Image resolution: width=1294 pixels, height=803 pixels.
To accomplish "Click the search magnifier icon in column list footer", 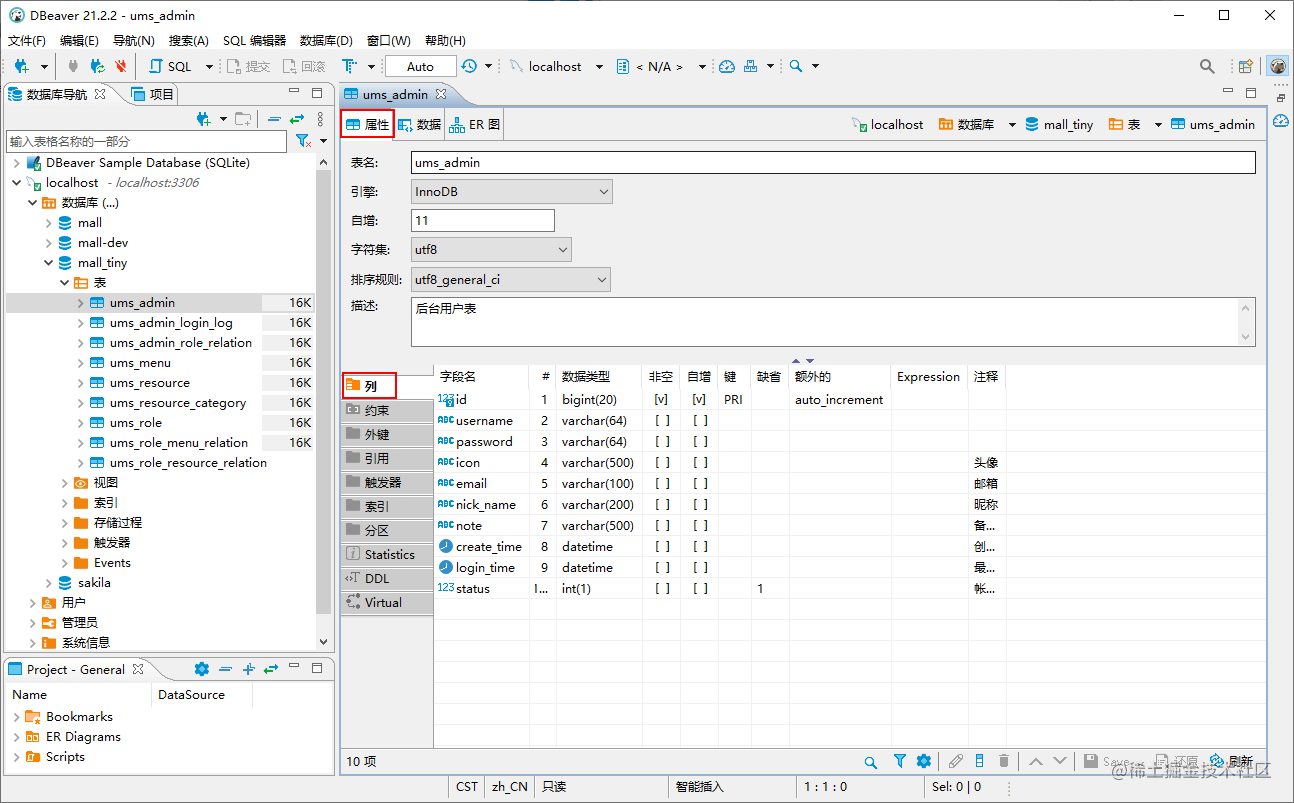I will (x=871, y=762).
